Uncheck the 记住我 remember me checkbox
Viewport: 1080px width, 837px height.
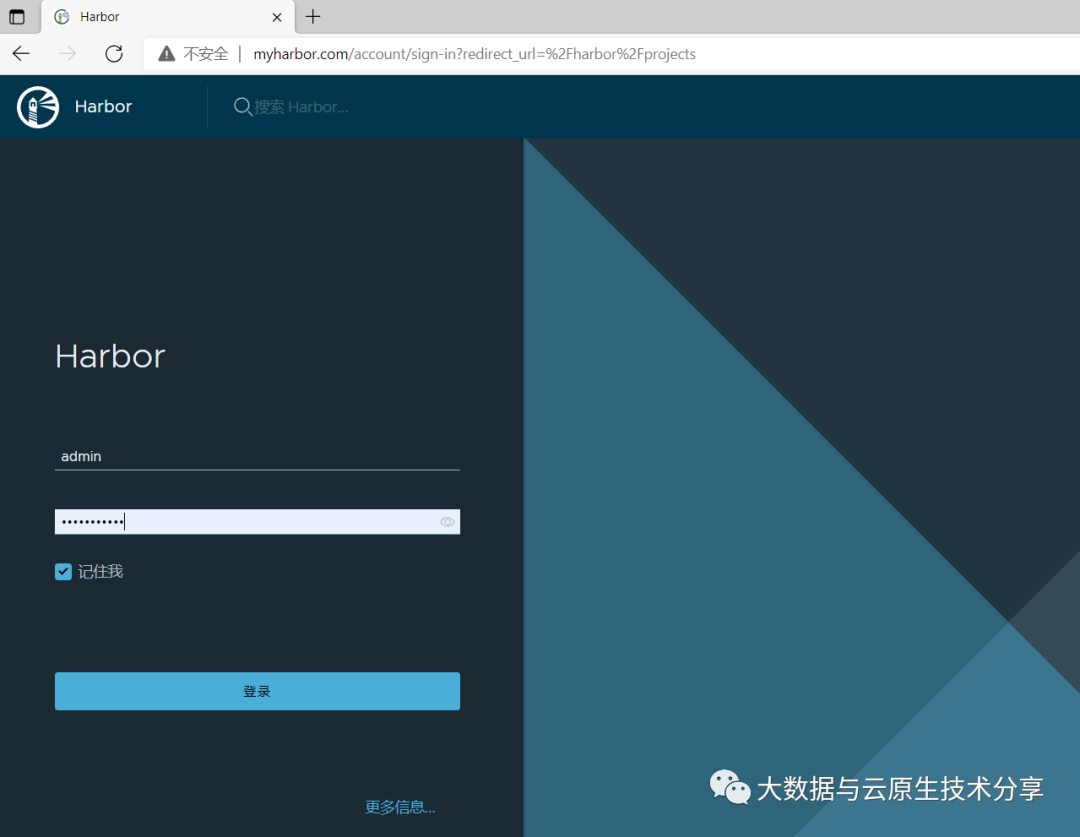(x=63, y=572)
